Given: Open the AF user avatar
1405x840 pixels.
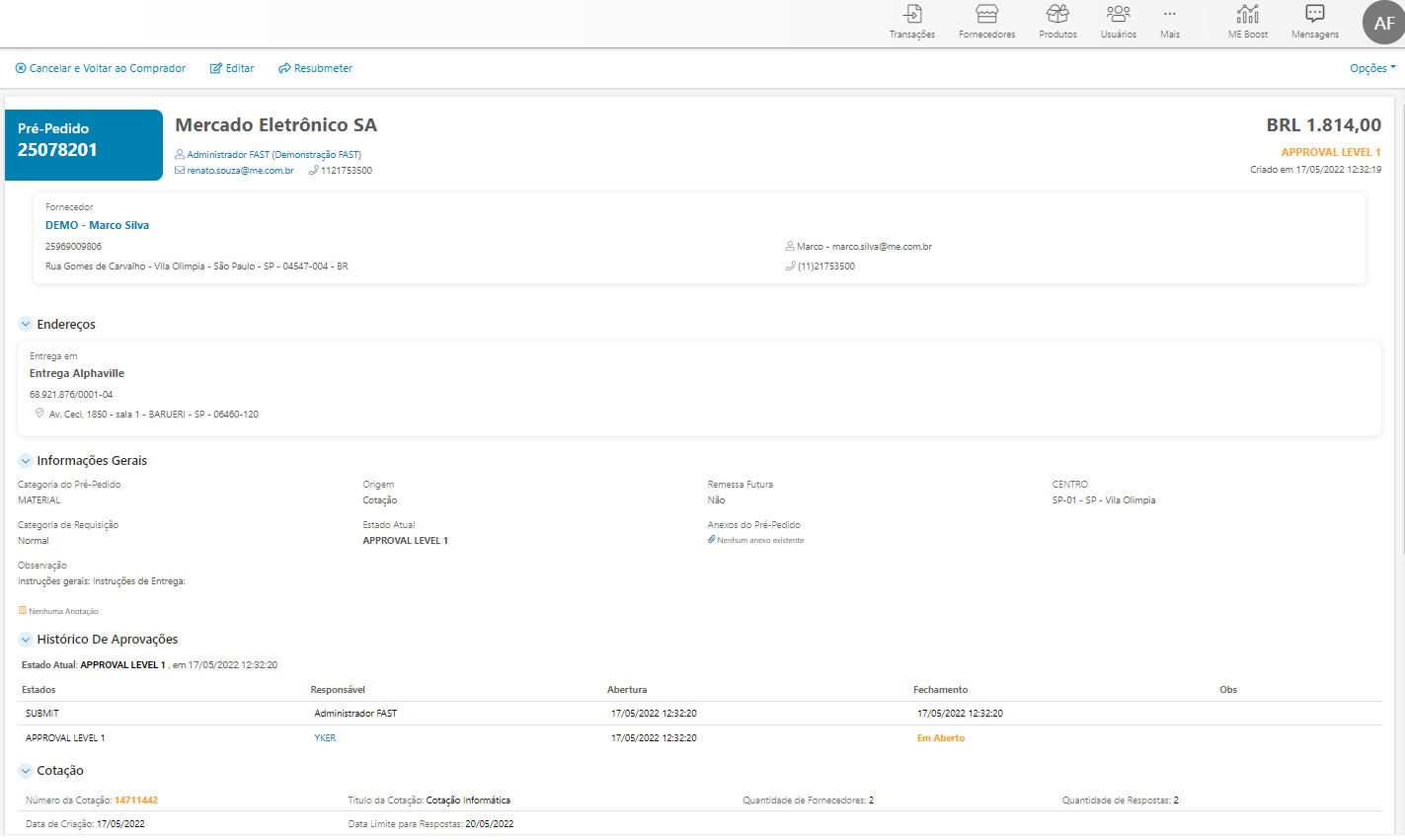Looking at the screenshot, I should [1384, 23].
